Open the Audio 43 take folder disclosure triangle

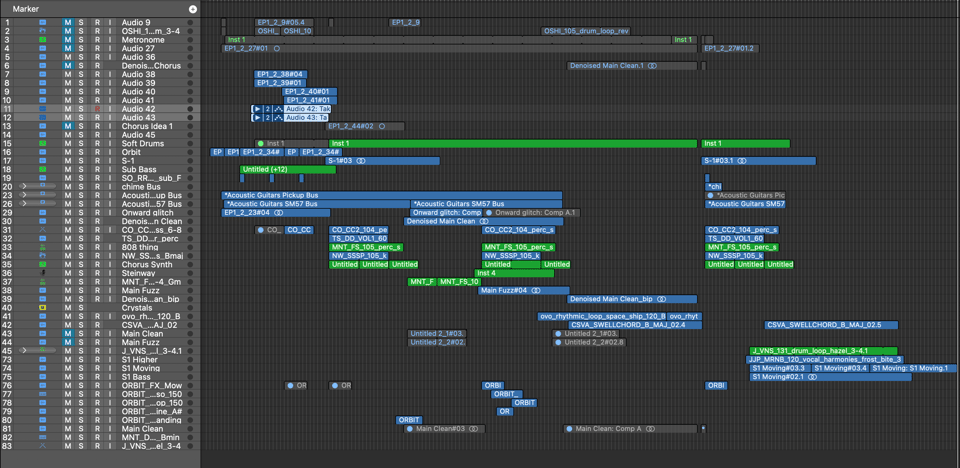257,118
